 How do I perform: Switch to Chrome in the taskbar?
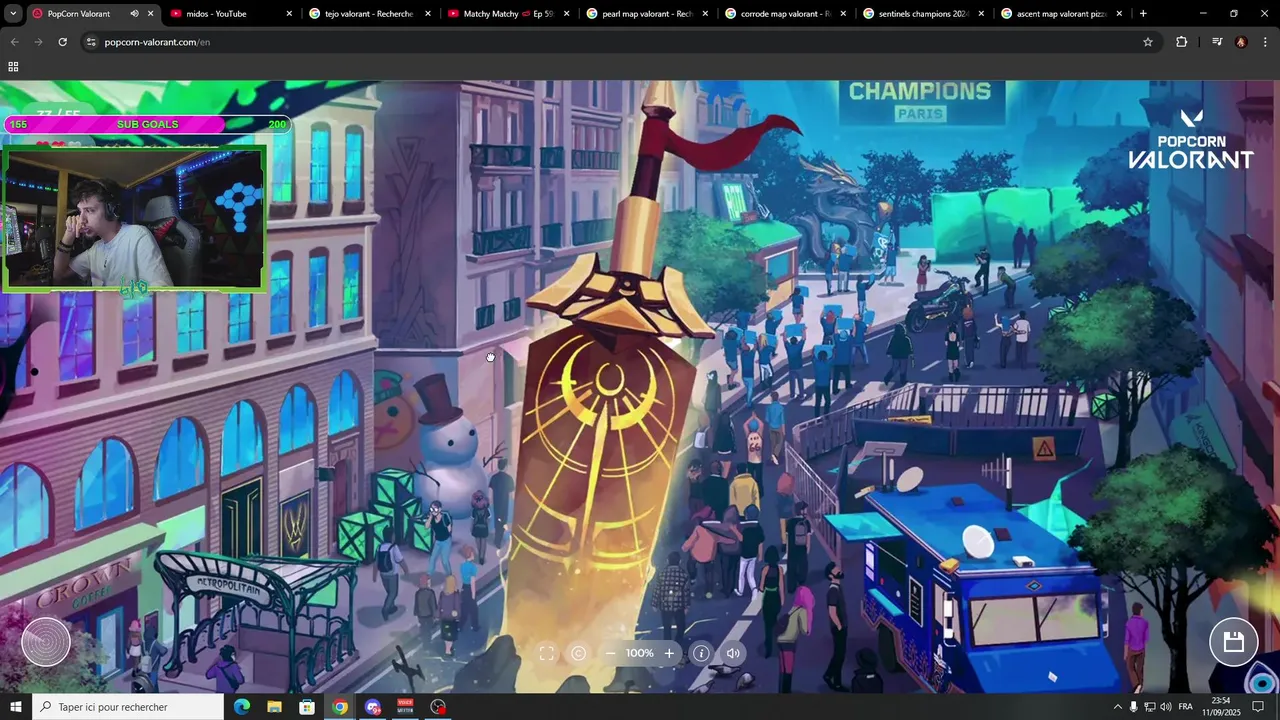(340, 707)
